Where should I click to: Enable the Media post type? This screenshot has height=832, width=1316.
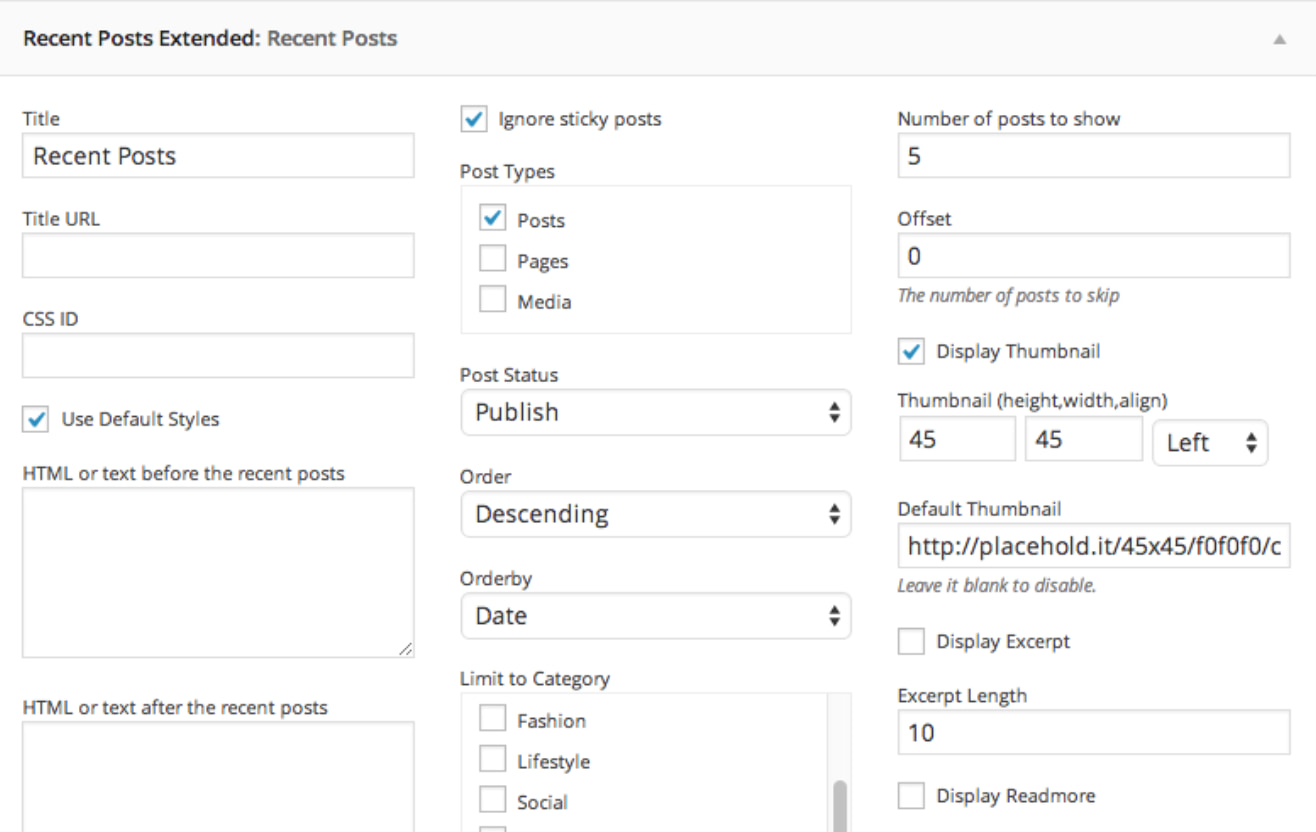[491, 300]
